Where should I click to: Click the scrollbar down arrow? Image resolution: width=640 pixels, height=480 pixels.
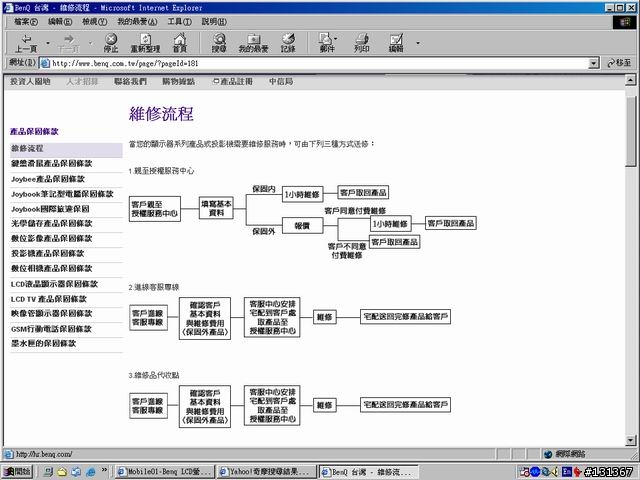[631, 440]
